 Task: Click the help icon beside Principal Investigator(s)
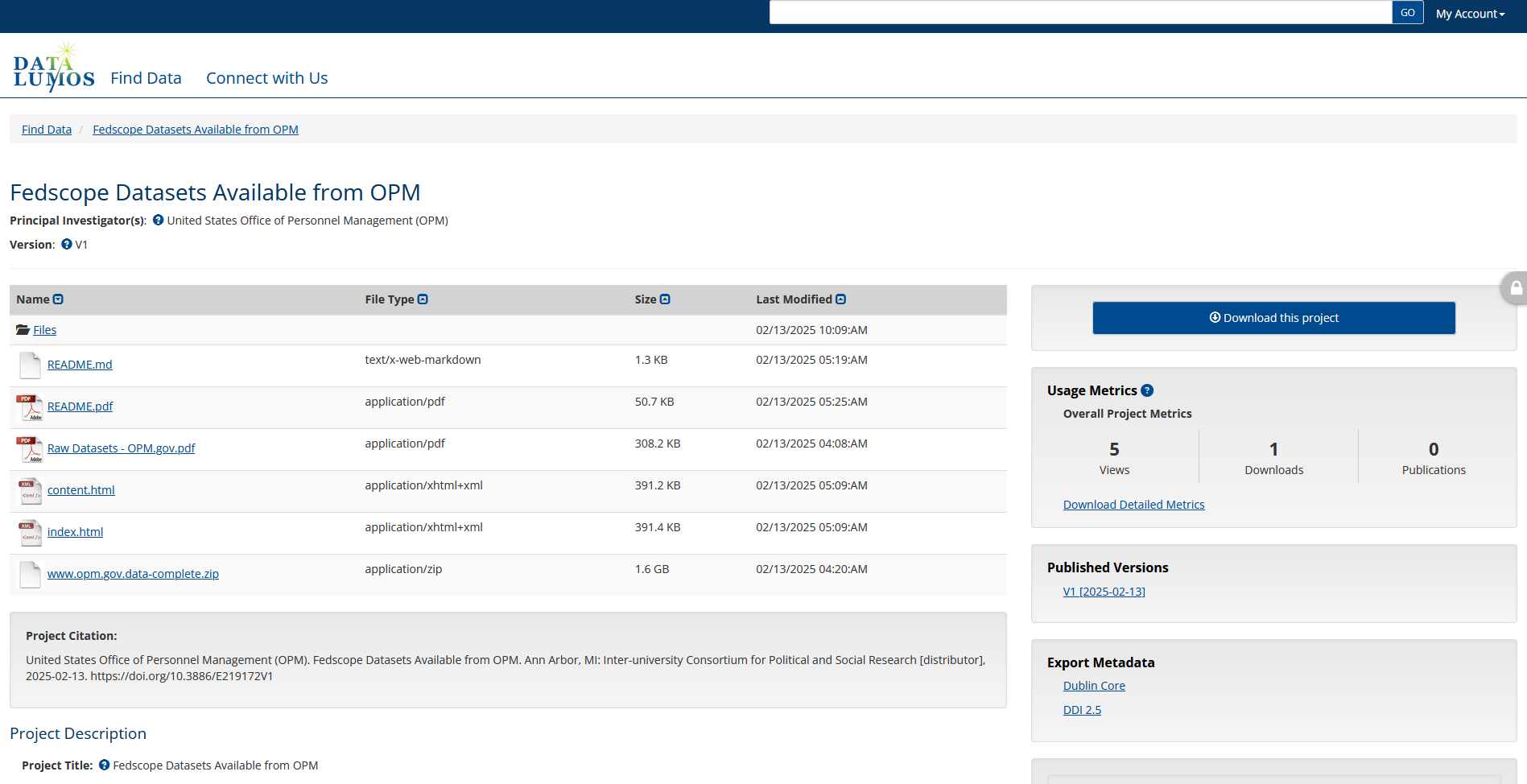[x=159, y=220]
